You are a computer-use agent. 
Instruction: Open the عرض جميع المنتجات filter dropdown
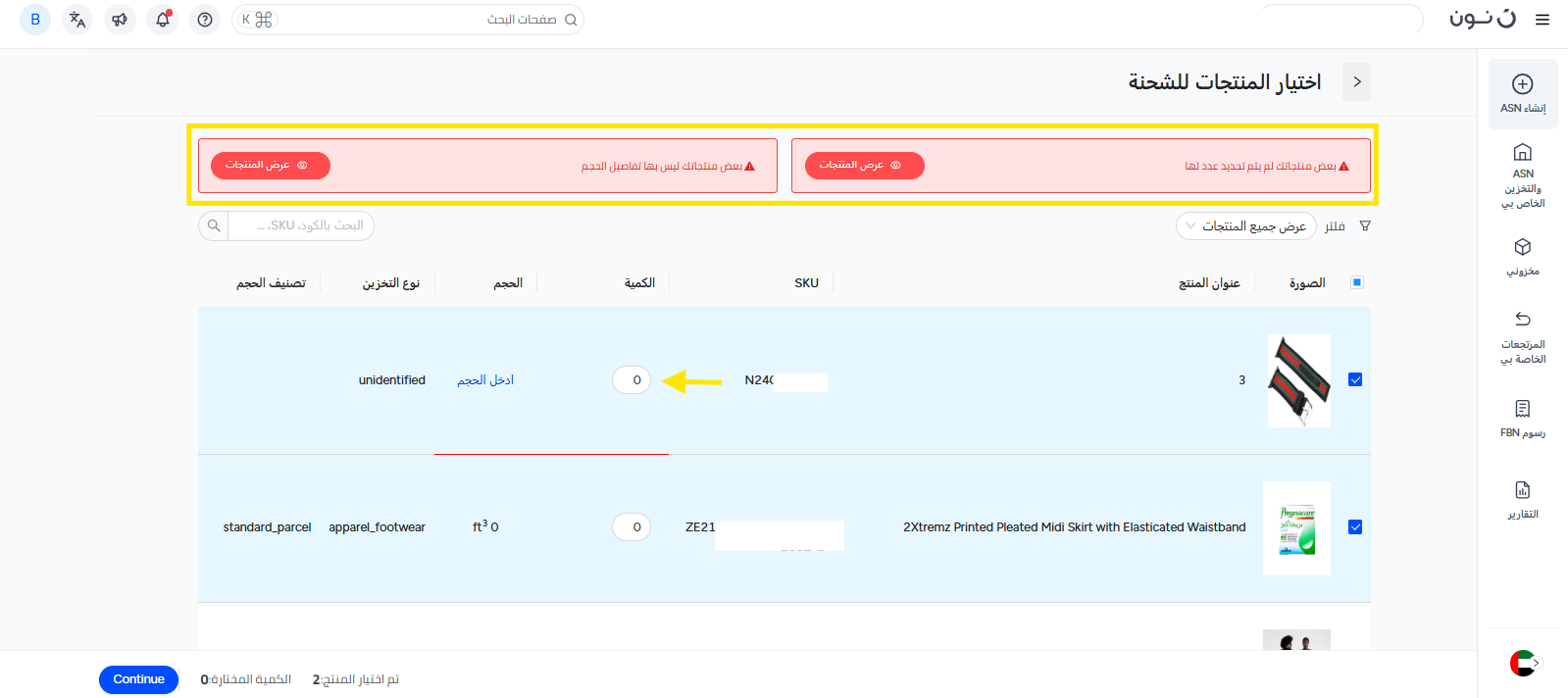1246,226
